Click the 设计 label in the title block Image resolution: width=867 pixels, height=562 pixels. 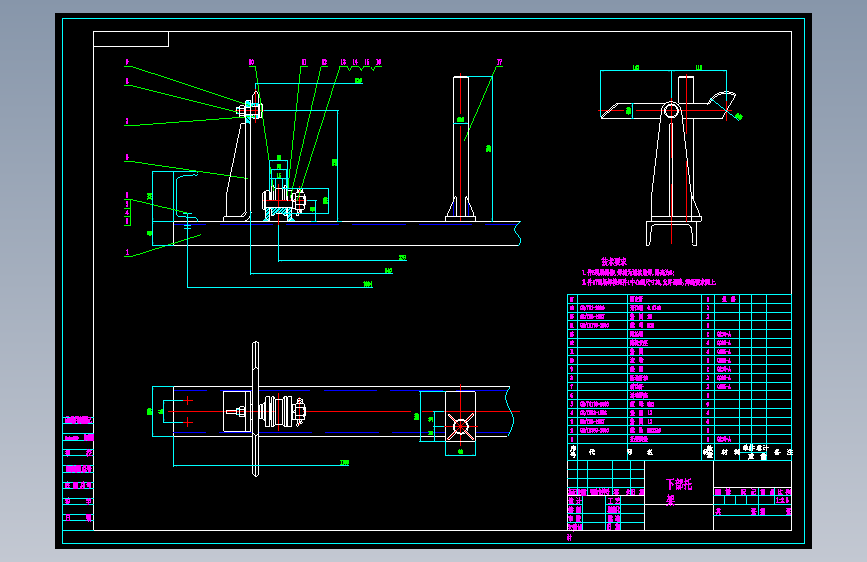(x=575, y=501)
